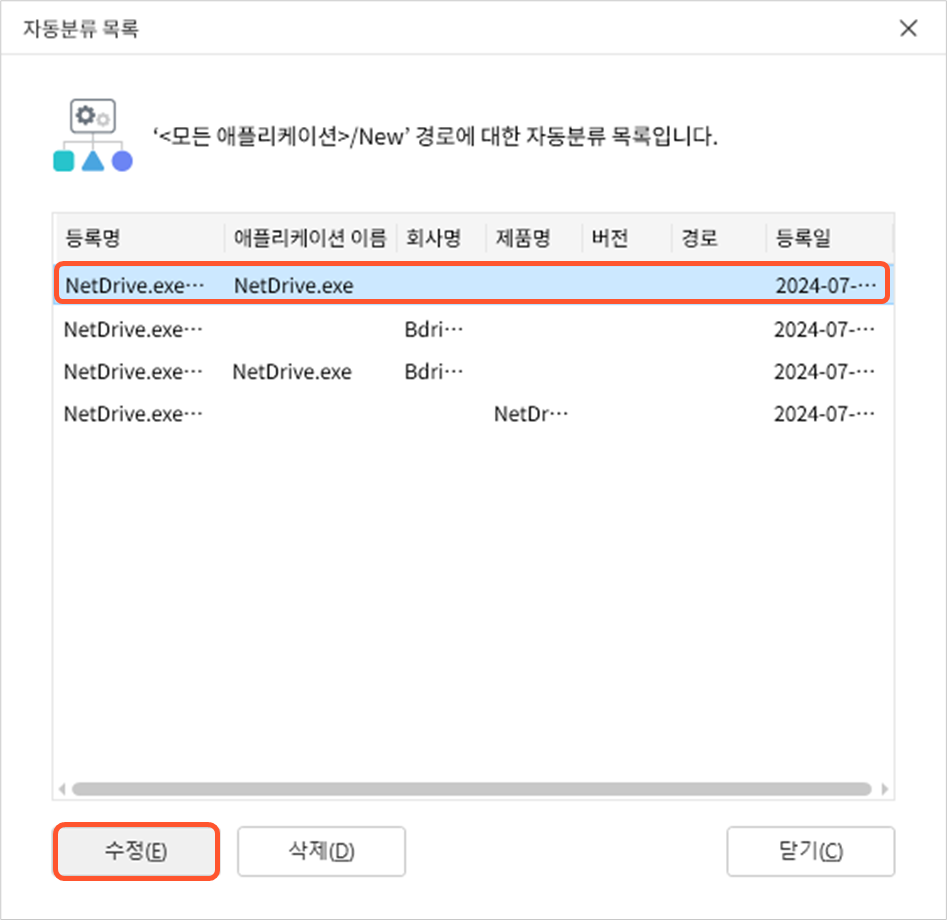Click the horizontal scrollbar thumb of the list
Image resolution: width=947 pixels, height=920 pixels.
pos(472,789)
